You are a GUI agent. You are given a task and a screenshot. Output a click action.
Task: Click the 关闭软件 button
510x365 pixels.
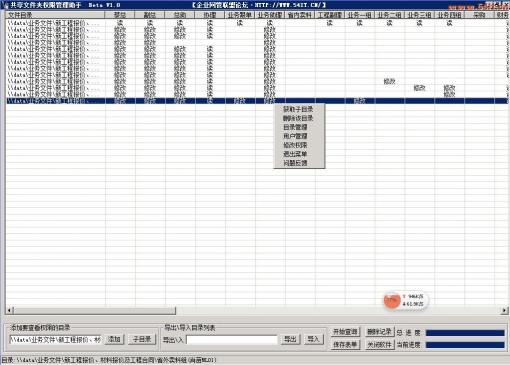coord(379,345)
